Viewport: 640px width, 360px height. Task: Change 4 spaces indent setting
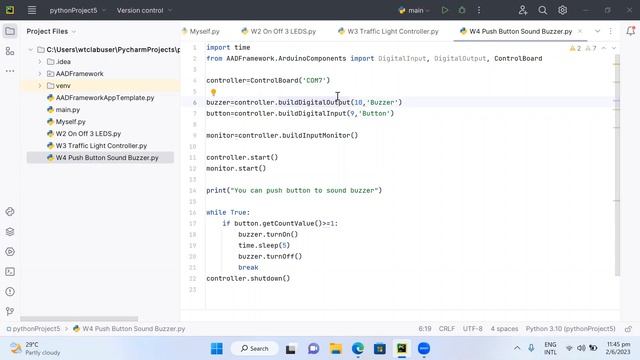coord(504,329)
